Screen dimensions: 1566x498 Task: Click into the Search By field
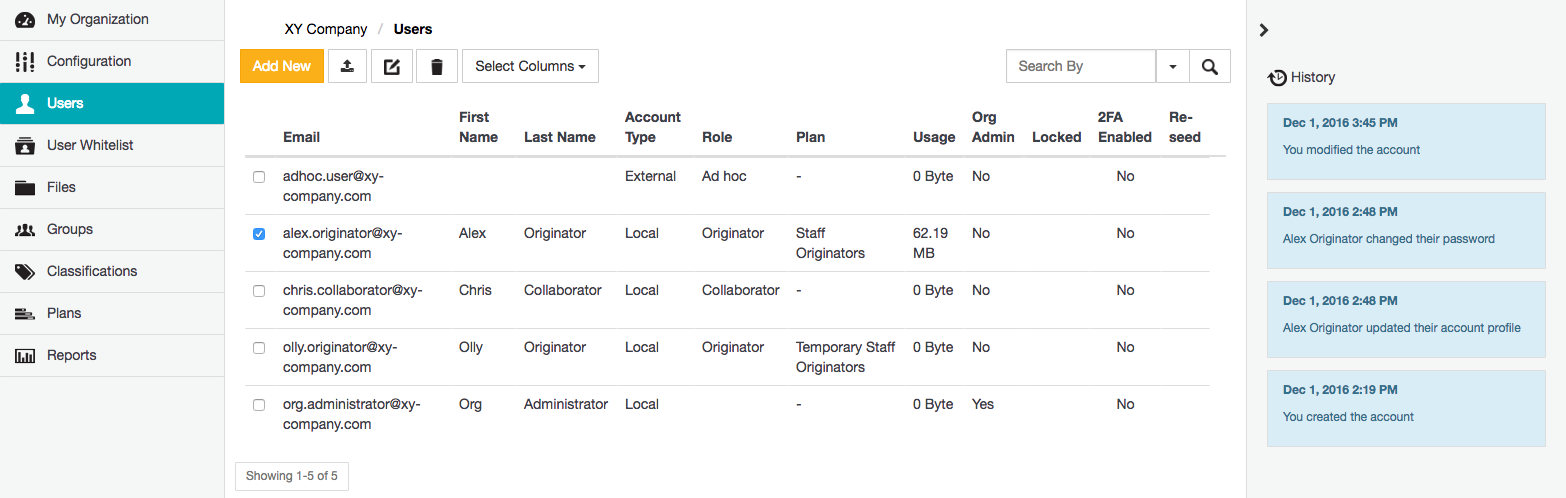click(x=1080, y=66)
